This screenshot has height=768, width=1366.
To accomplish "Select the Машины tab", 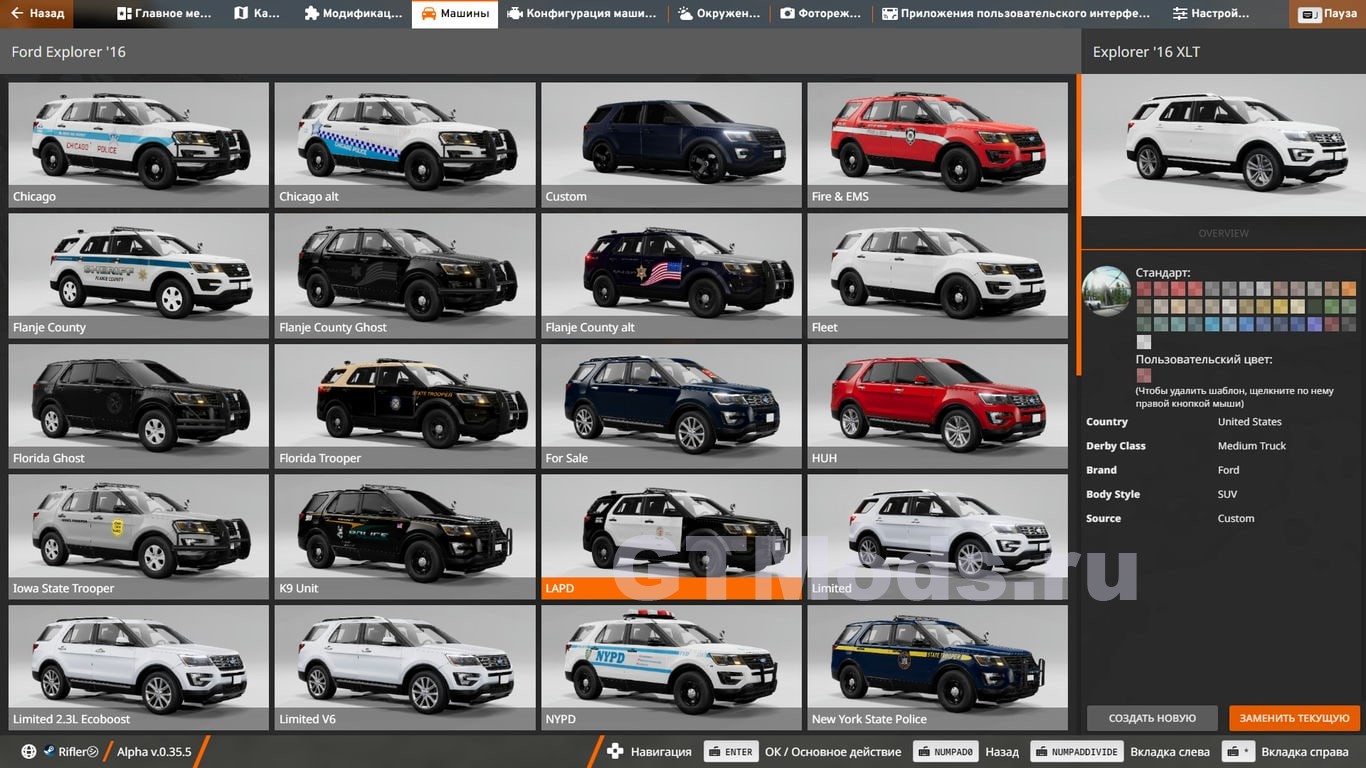I will 455,14.
